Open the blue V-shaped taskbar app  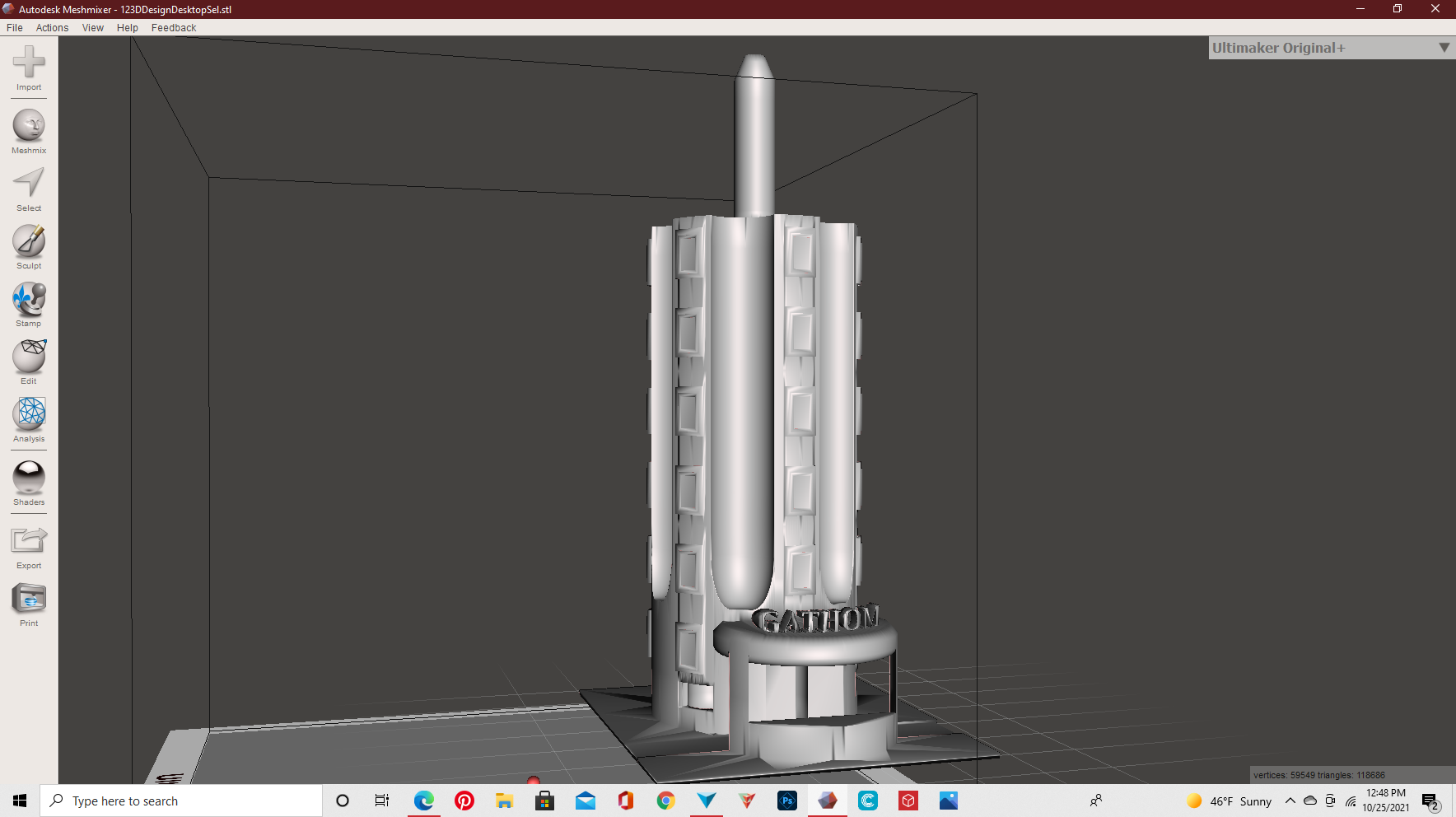(x=707, y=801)
